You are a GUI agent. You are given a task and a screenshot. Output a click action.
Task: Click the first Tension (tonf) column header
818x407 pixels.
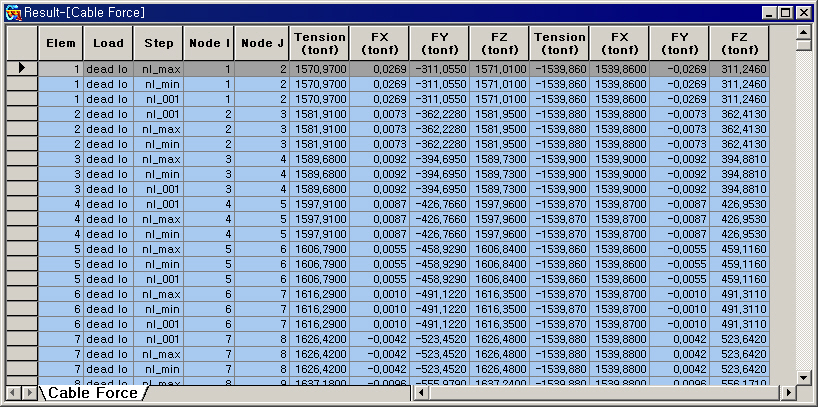(320, 43)
